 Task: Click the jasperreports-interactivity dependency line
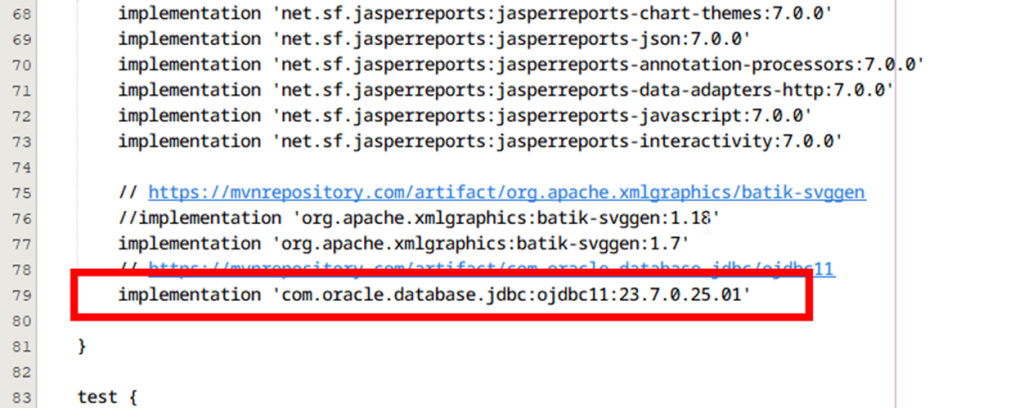coord(480,141)
